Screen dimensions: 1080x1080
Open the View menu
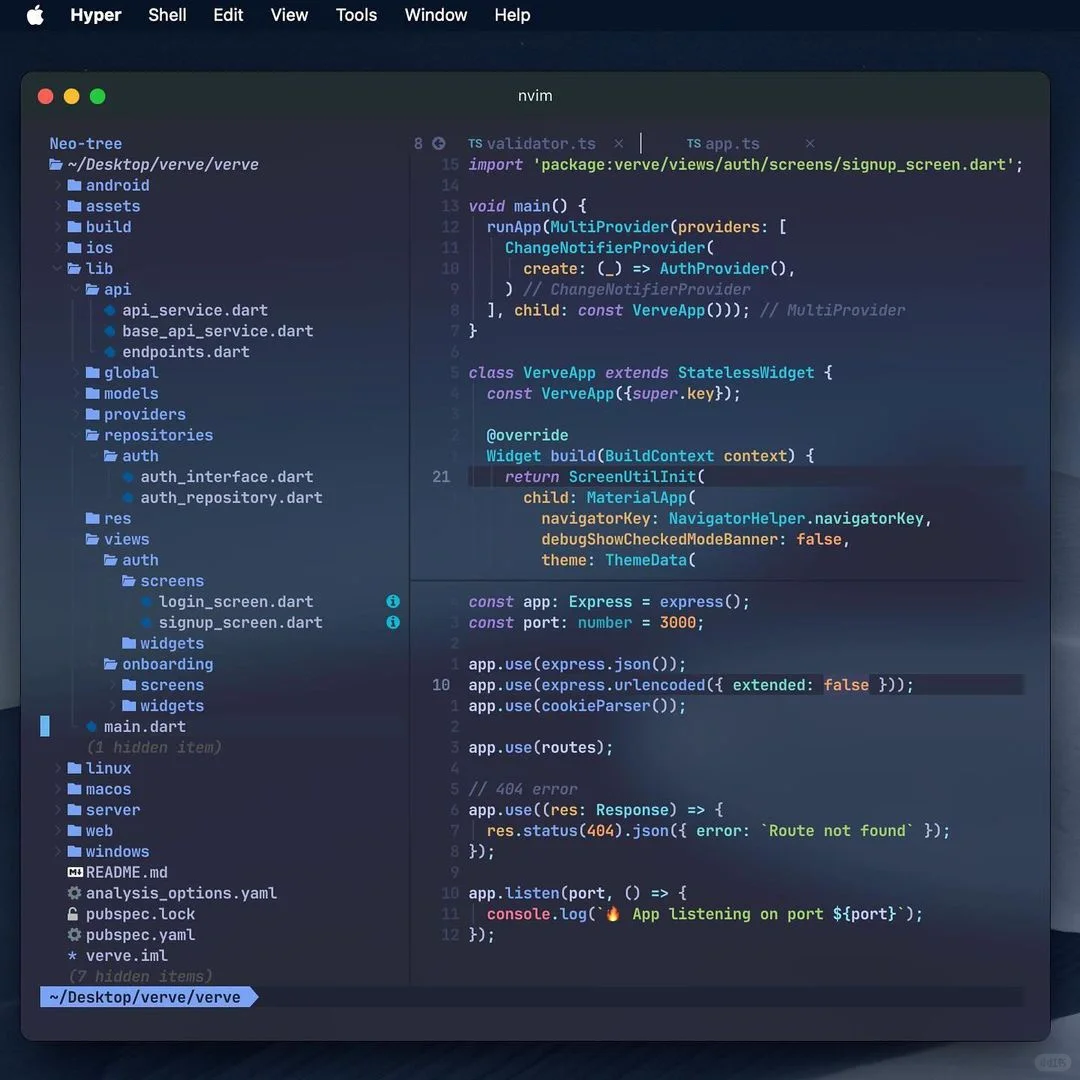(289, 15)
